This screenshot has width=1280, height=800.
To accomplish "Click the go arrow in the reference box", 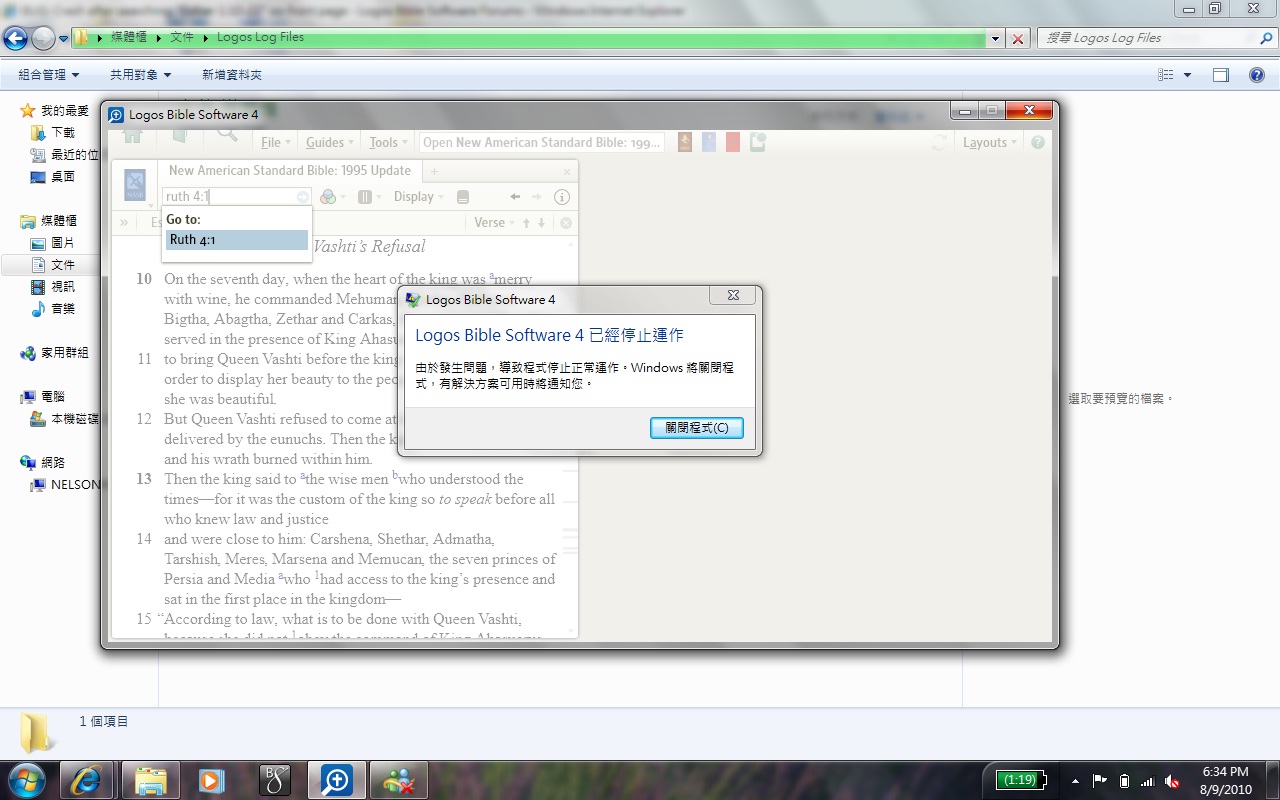I will click(303, 197).
